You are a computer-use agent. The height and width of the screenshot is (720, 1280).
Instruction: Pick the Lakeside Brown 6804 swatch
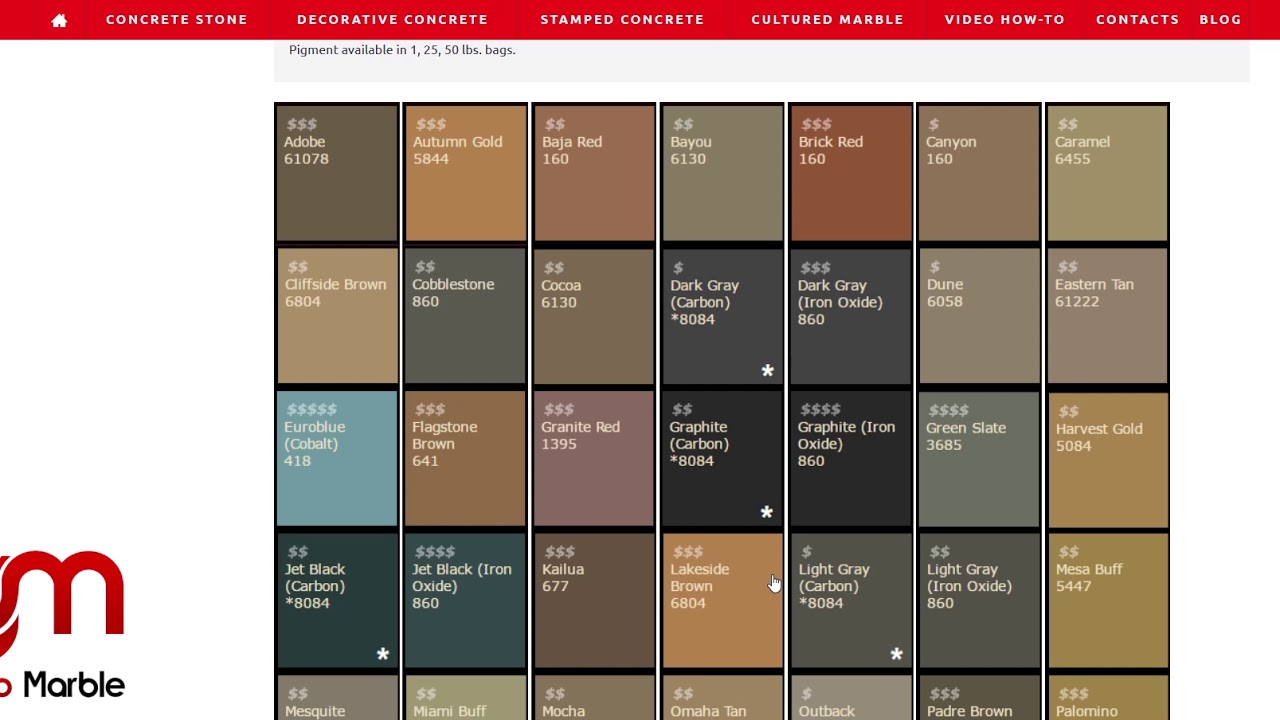[722, 600]
